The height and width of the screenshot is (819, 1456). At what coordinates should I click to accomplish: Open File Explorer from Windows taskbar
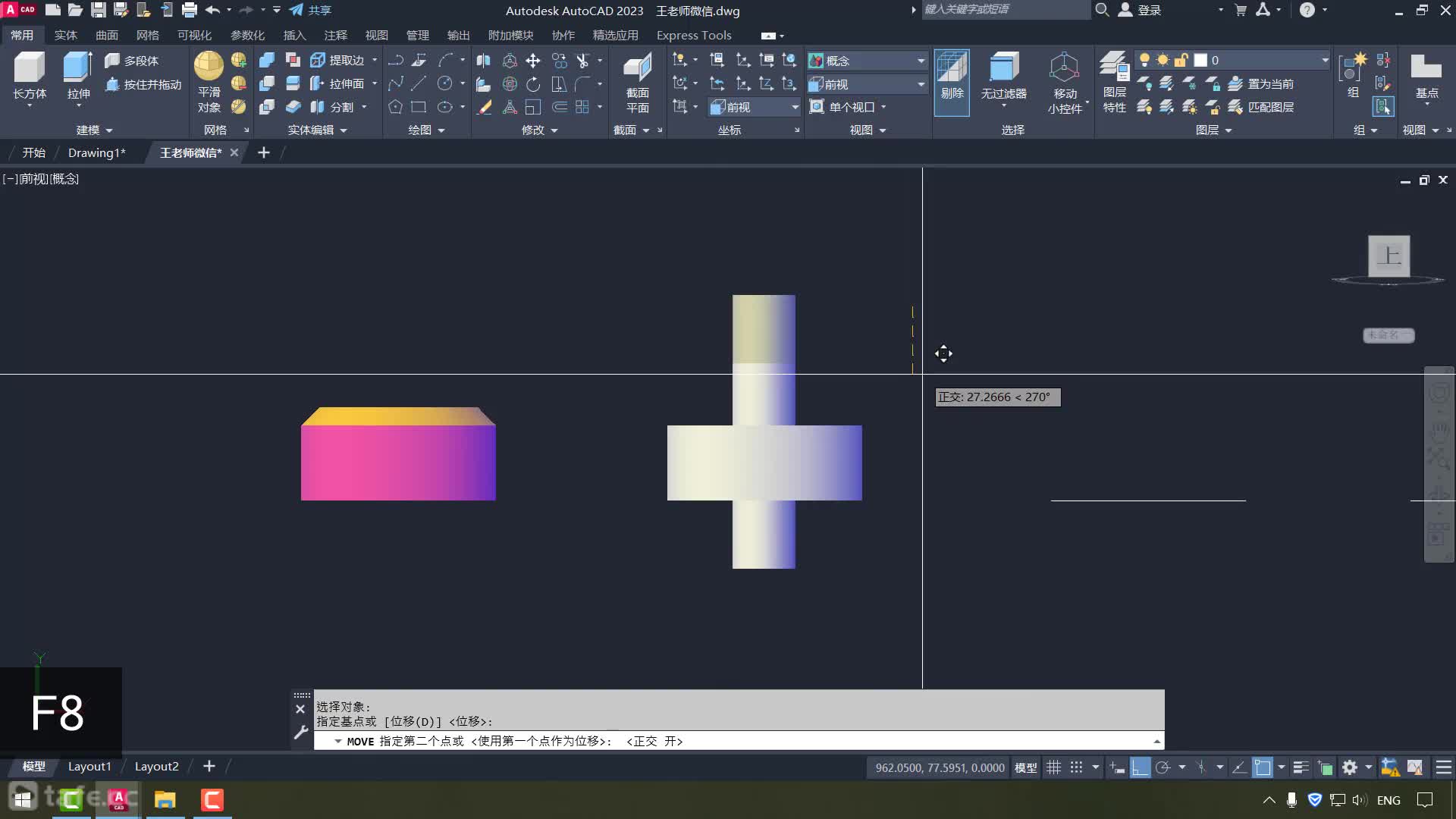165,799
